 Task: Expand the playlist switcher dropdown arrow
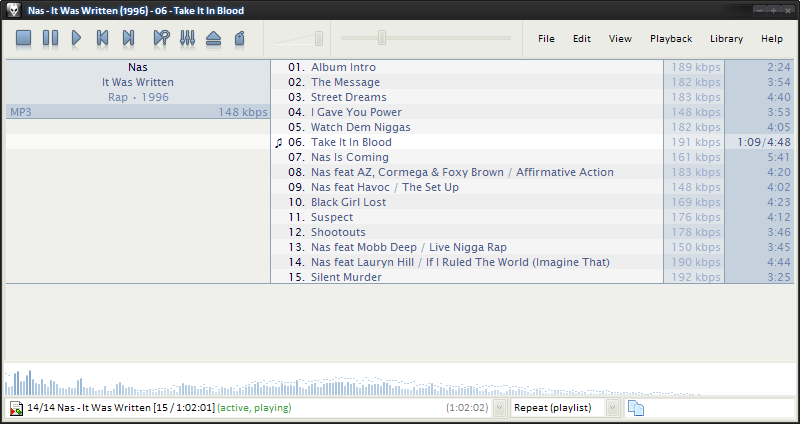pyautogui.click(x=499, y=408)
